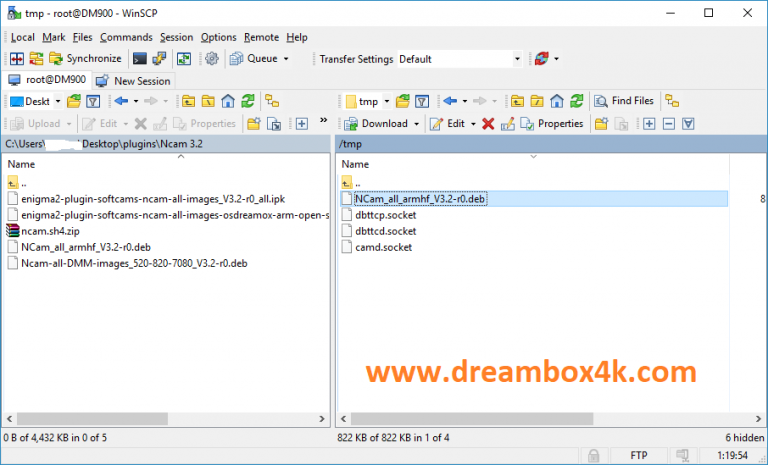Expand the Download dropdown arrow

click(416, 124)
